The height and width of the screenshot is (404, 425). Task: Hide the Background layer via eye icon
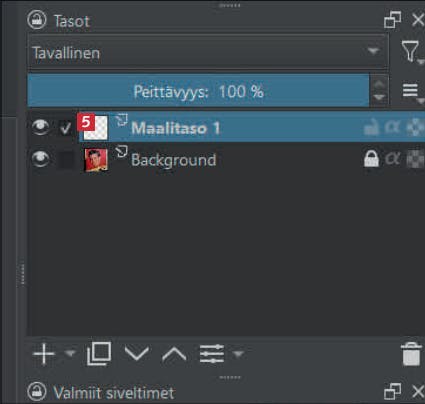coord(41,159)
